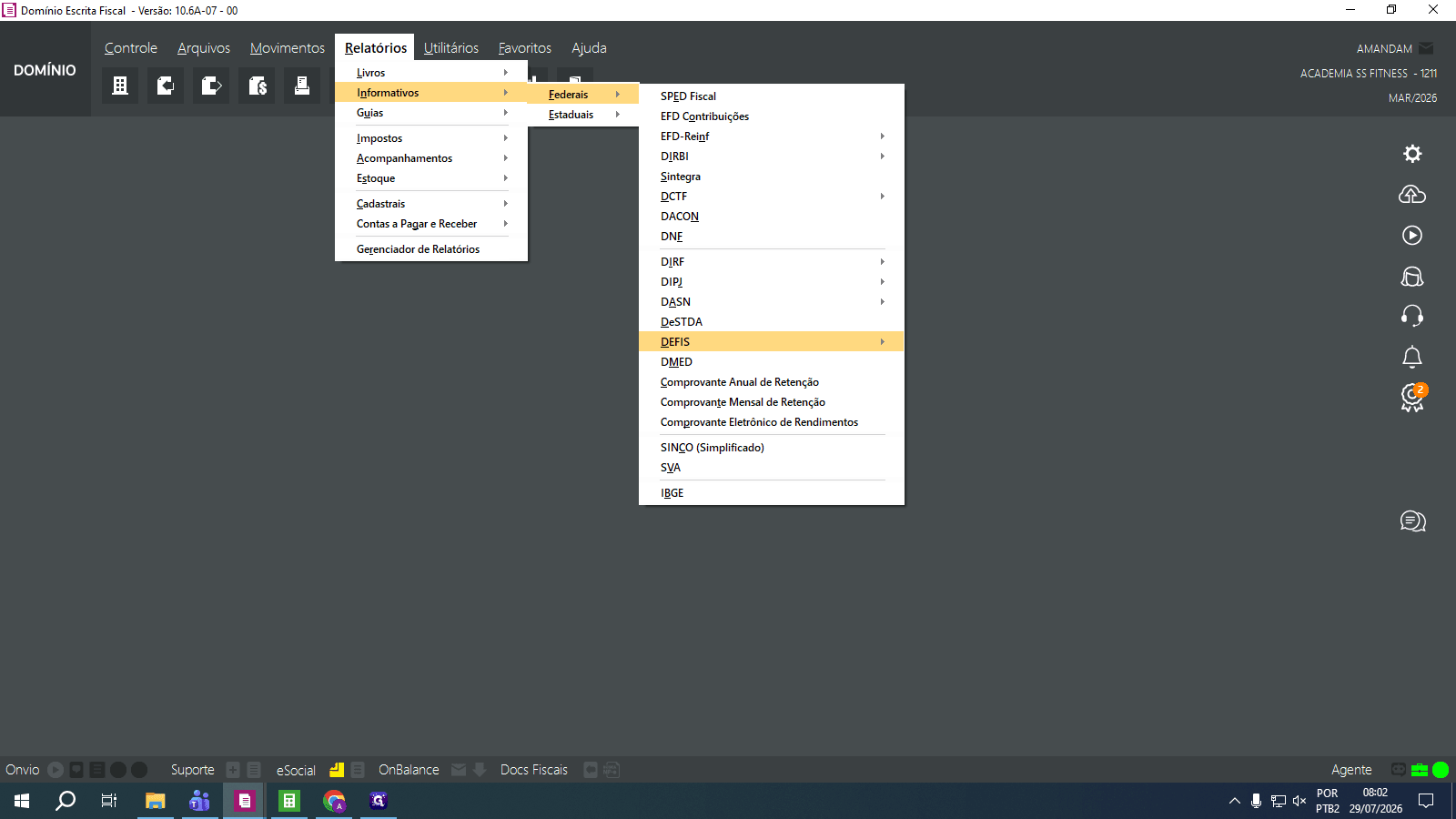1456x819 pixels.
Task: Click the AMANDAM mail envelope icon
Action: (x=1426, y=48)
